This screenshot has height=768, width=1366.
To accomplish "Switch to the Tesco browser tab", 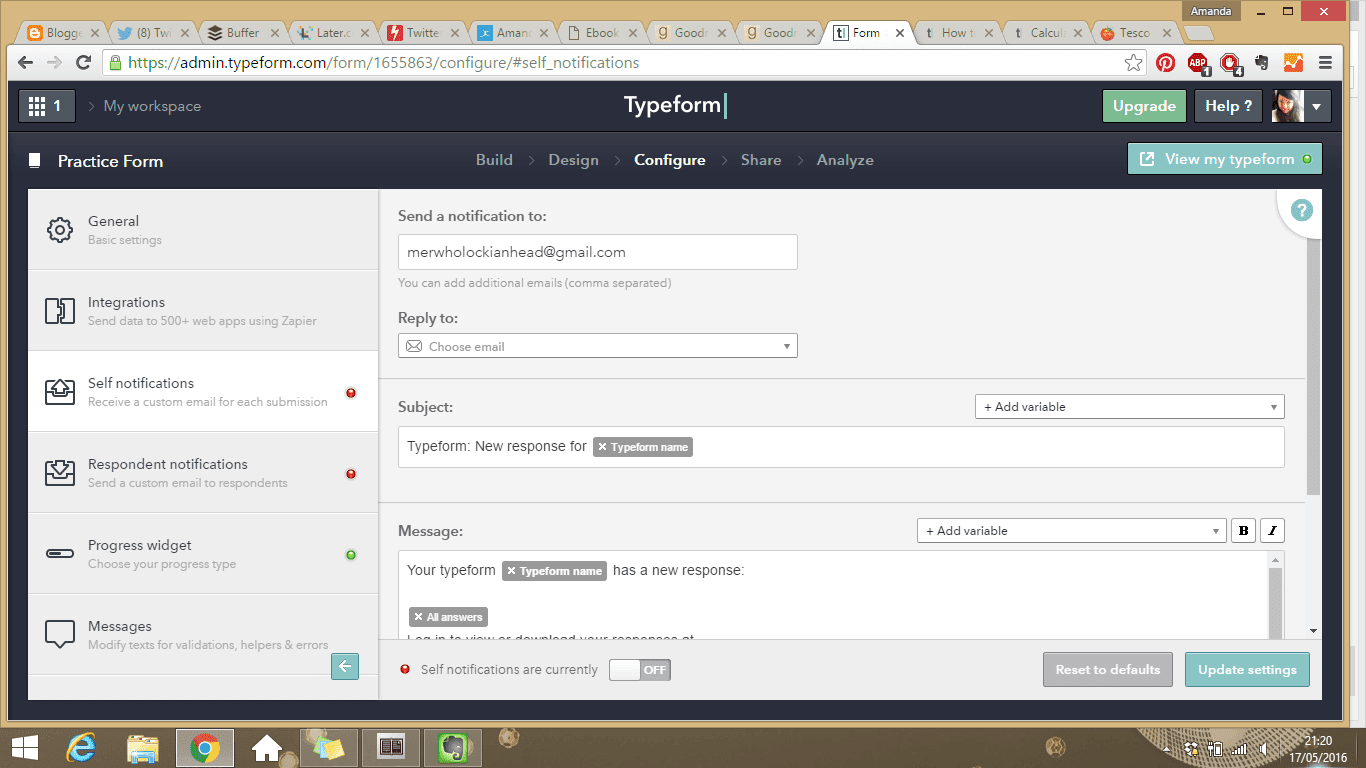I will [1134, 33].
